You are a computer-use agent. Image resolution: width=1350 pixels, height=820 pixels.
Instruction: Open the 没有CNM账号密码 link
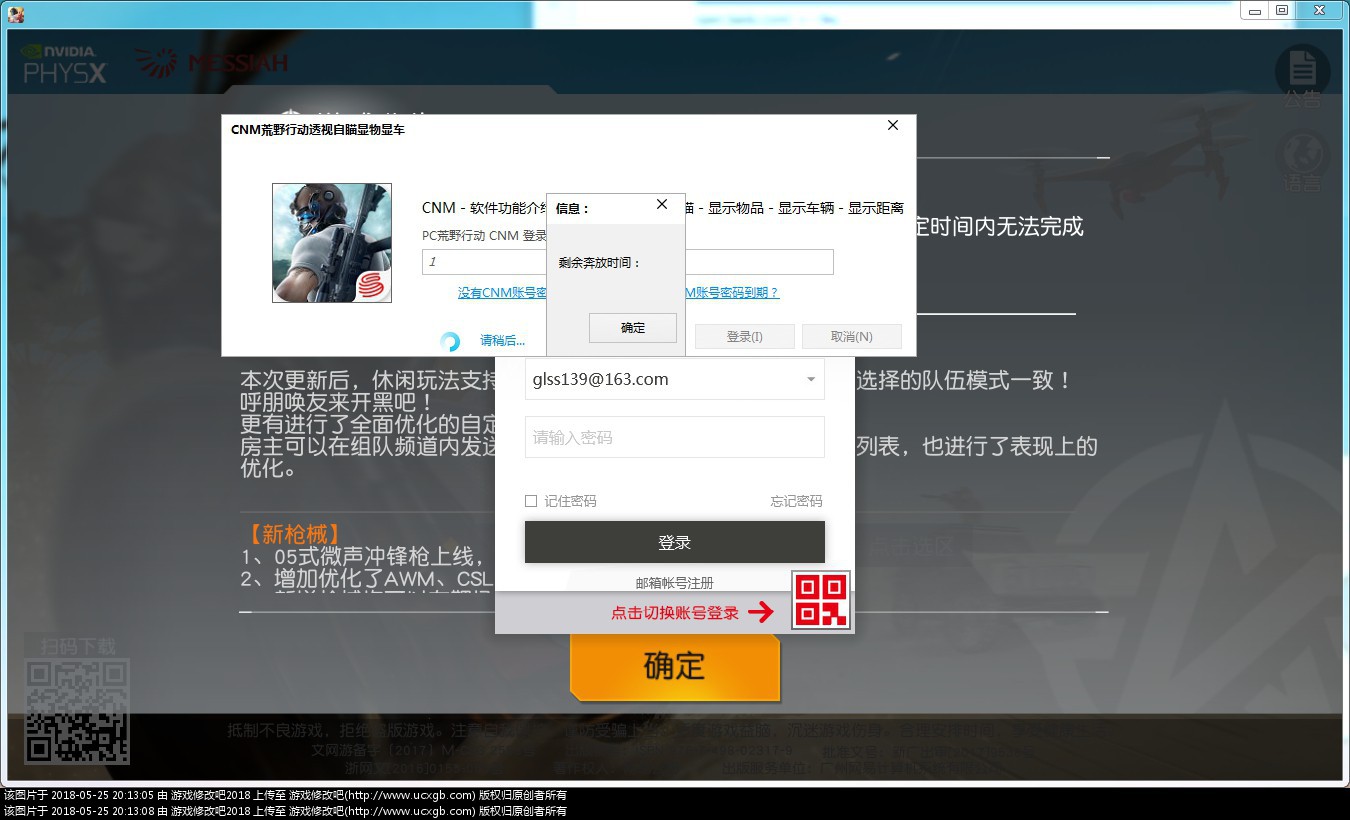pyautogui.click(x=502, y=293)
